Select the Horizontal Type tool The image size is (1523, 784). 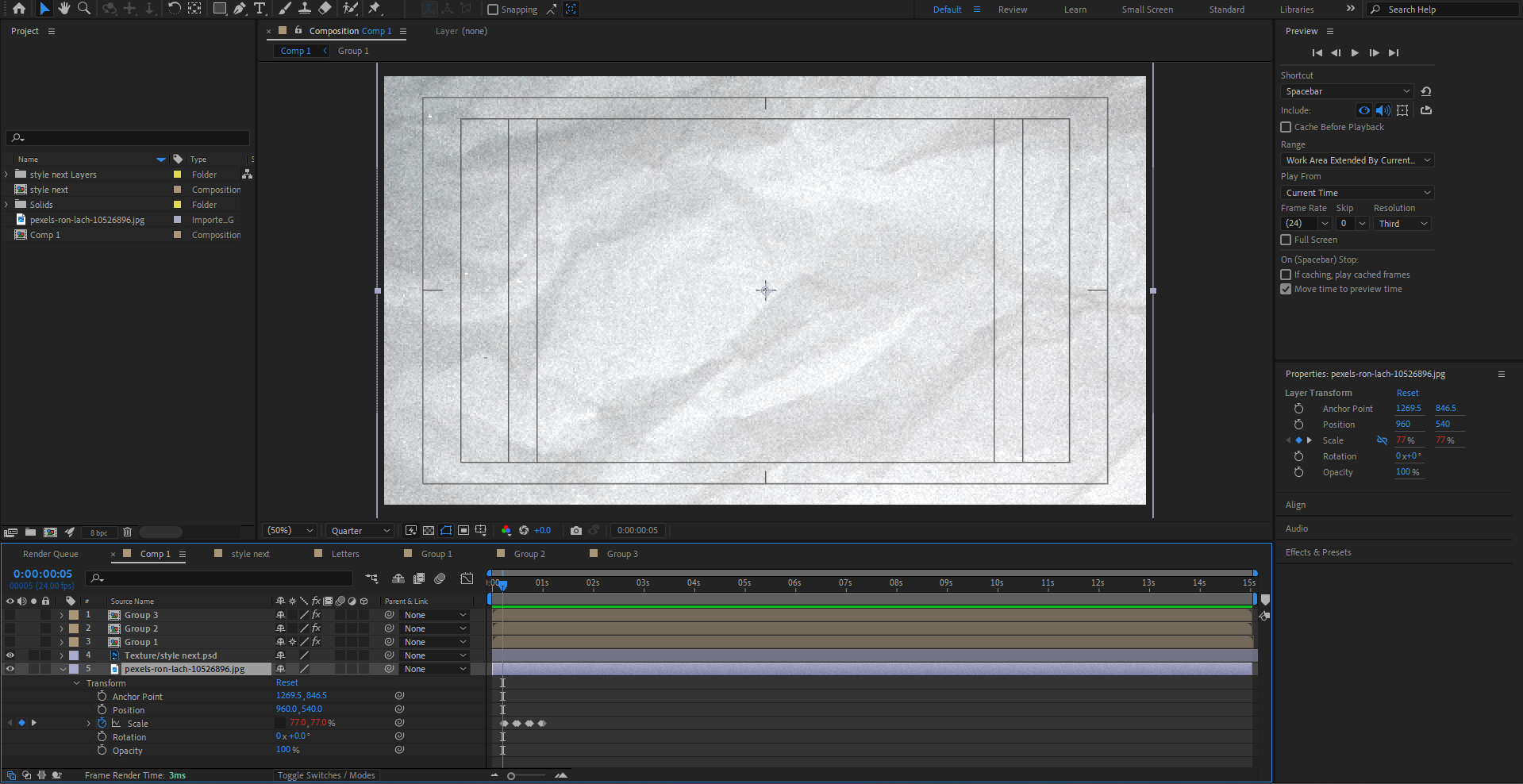pos(260,9)
